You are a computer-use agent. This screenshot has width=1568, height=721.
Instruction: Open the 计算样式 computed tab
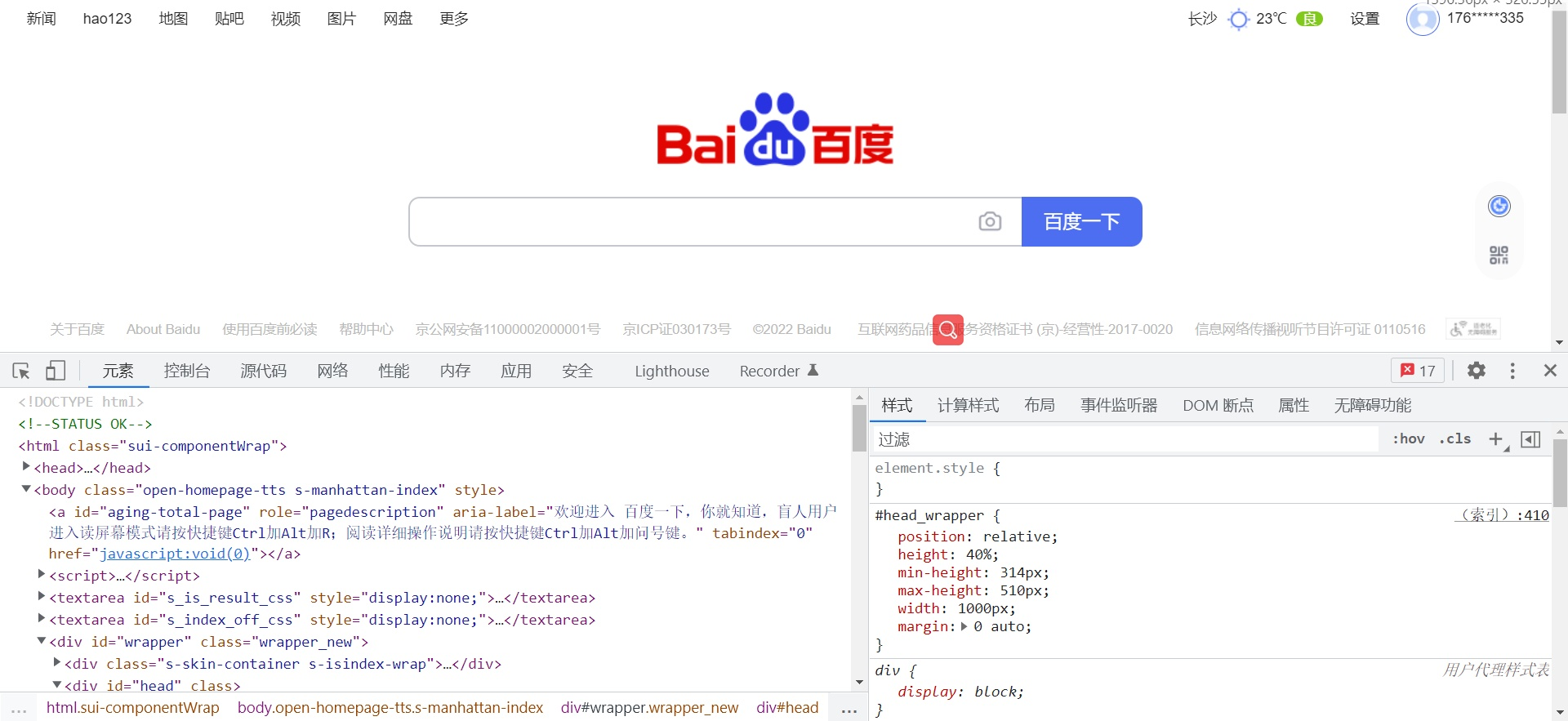pyautogui.click(x=968, y=405)
